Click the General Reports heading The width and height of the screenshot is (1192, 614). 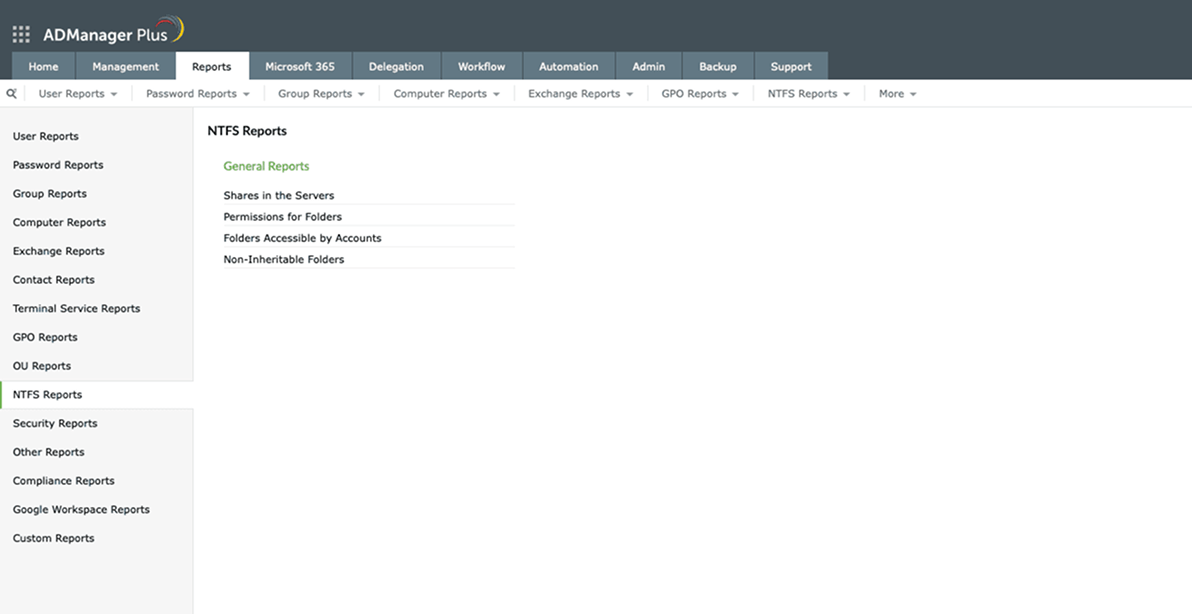click(266, 166)
